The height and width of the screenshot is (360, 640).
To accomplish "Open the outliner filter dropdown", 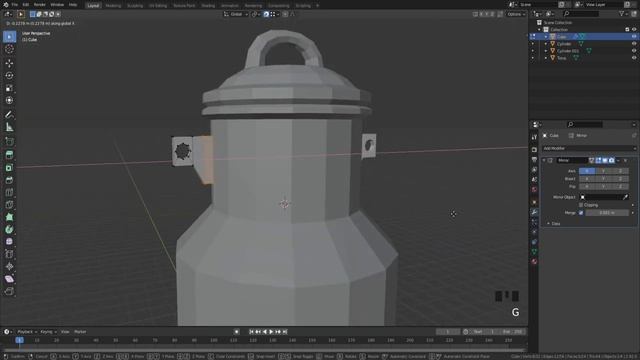I will click(x=623, y=14).
